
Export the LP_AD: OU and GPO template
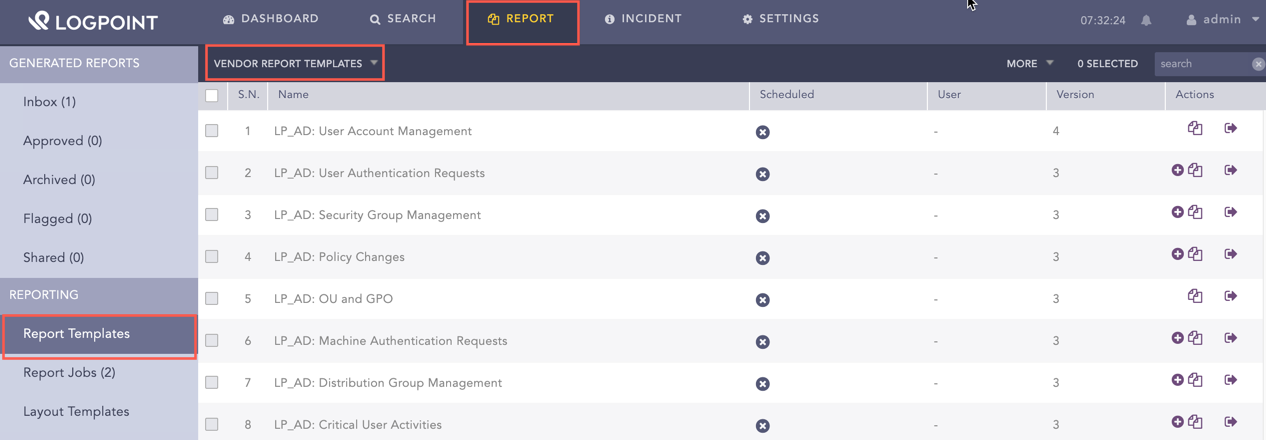(x=1231, y=296)
